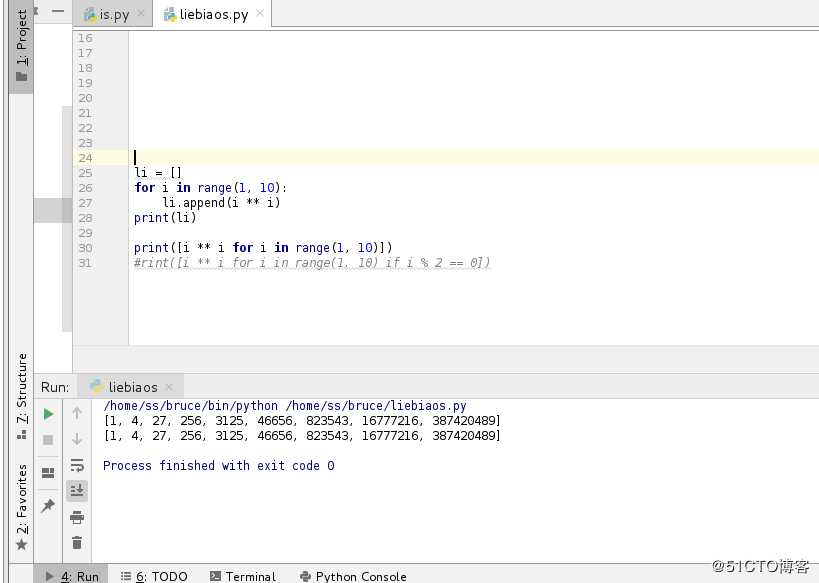This screenshot has height=583, width=819.
Task: Move down the stack trace arrow
Action: [x=77, y=439]
